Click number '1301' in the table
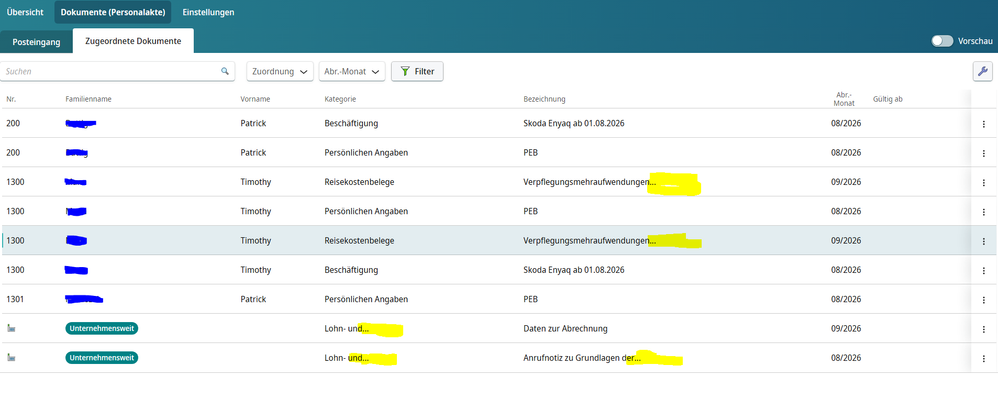998x397 pixels. click(15, 299)
